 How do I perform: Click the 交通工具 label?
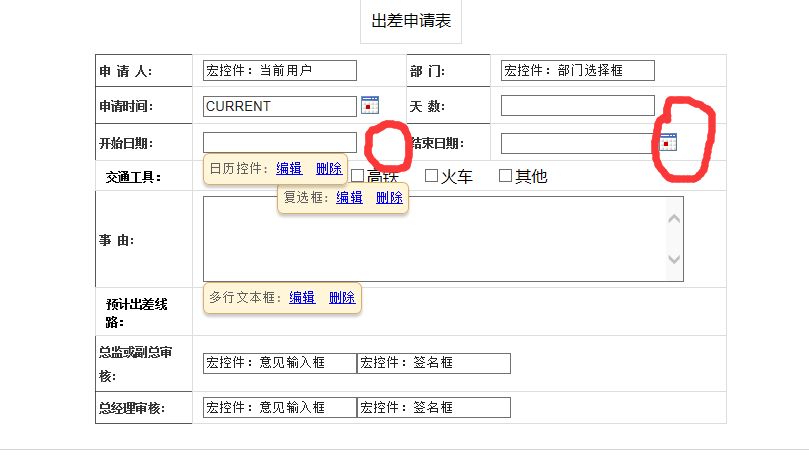[134, 178]
